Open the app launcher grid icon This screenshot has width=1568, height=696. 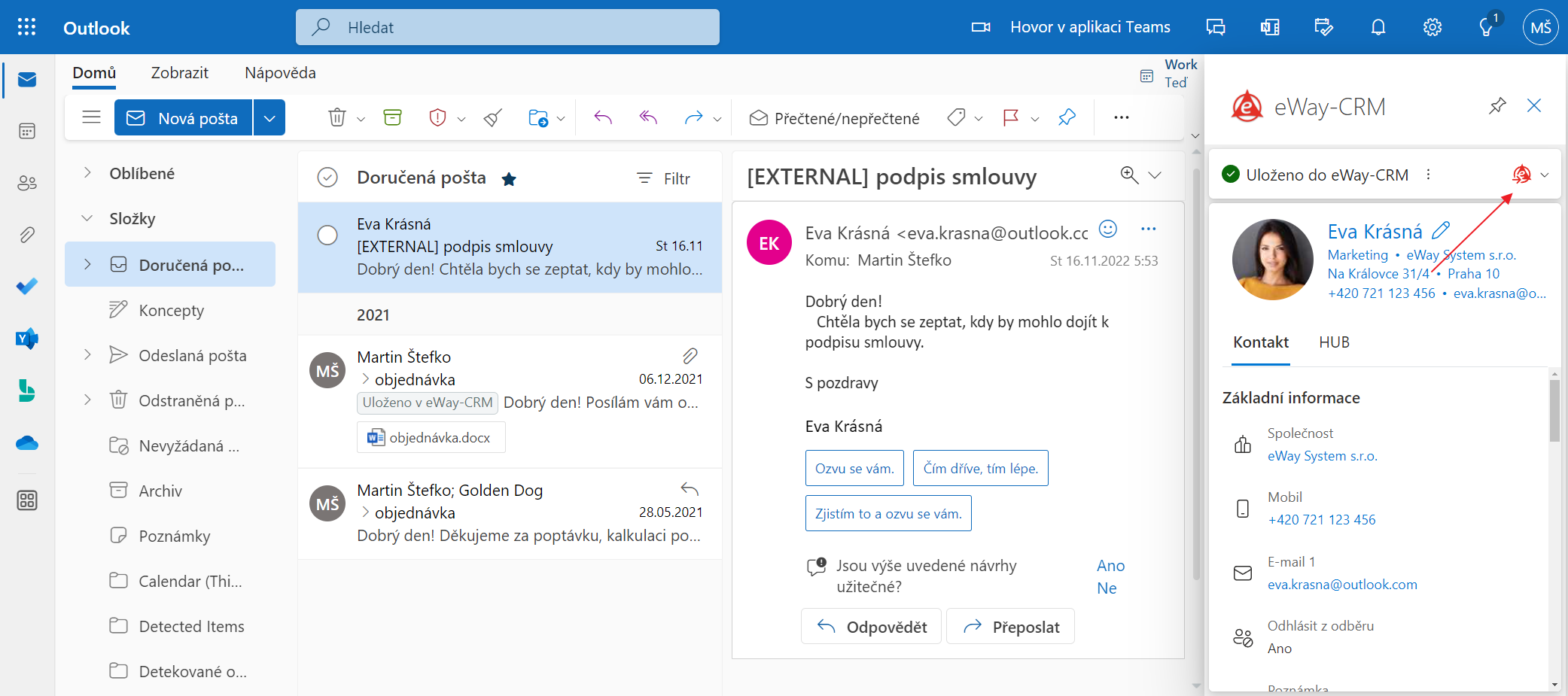click(26, 27)
